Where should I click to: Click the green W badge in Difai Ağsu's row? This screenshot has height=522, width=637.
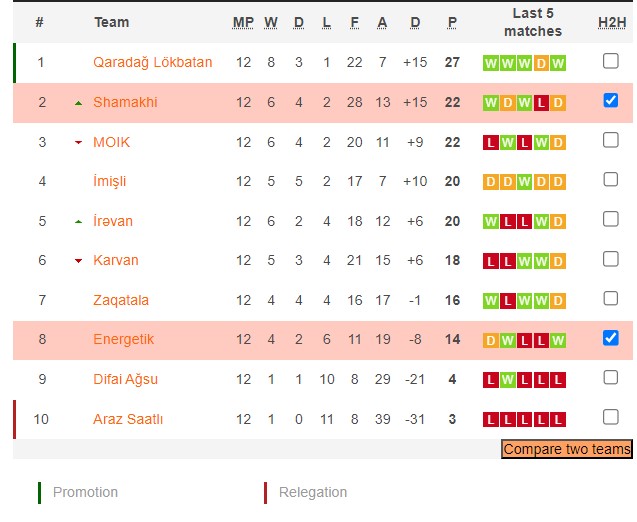coord(507,379)
